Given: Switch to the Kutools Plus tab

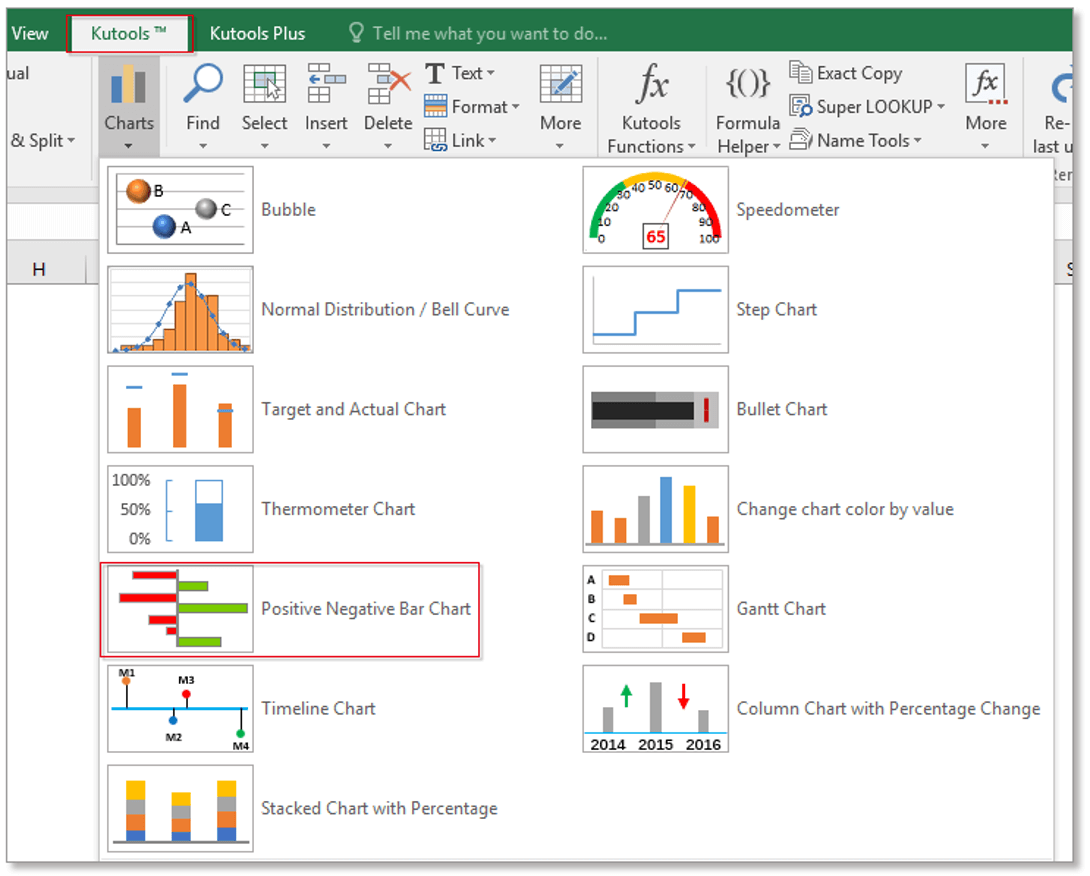Looking at the screenshot, I should click(x=258, y=32).
